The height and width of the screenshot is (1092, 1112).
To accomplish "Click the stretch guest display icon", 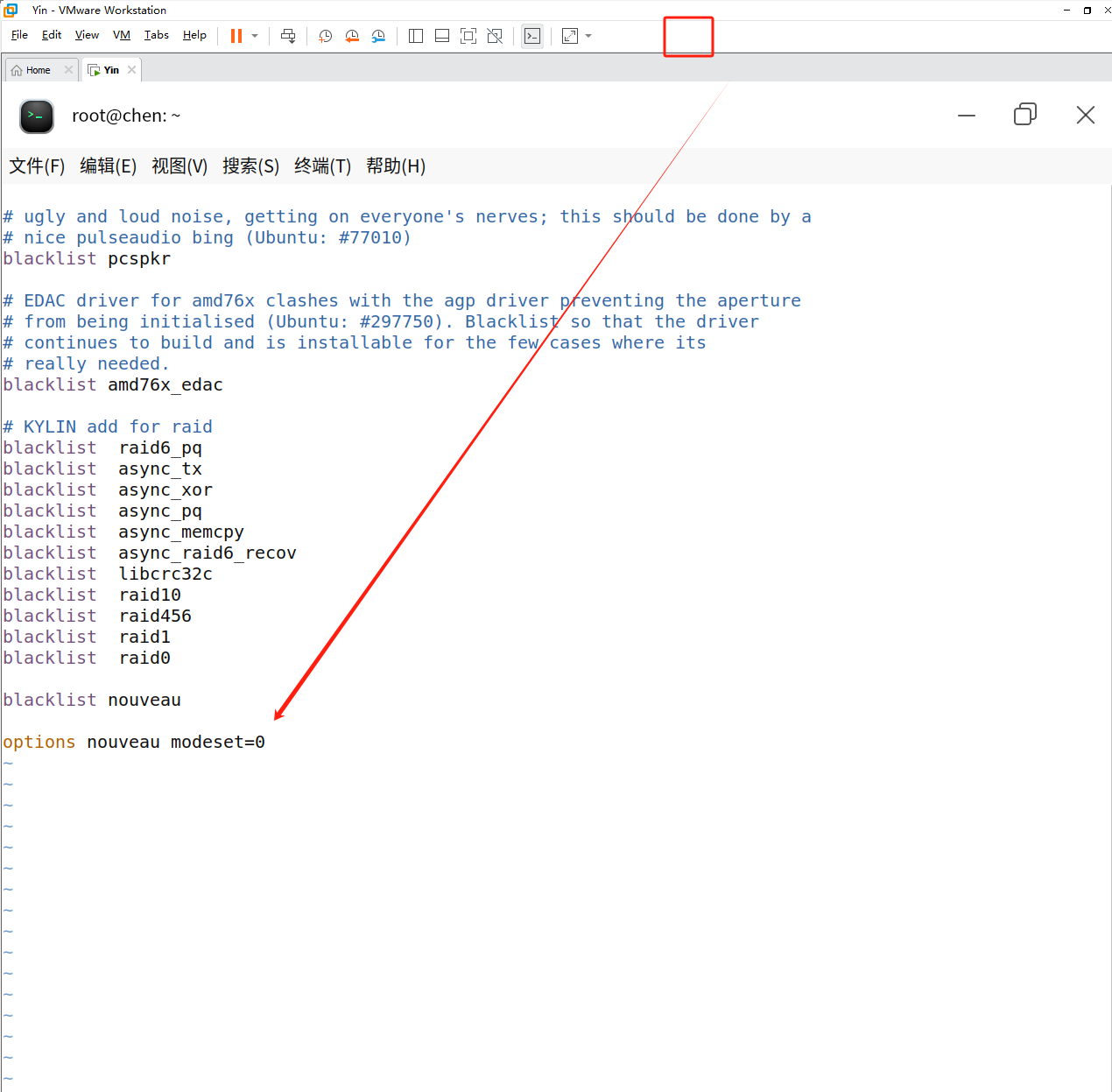I will [570, 36].
